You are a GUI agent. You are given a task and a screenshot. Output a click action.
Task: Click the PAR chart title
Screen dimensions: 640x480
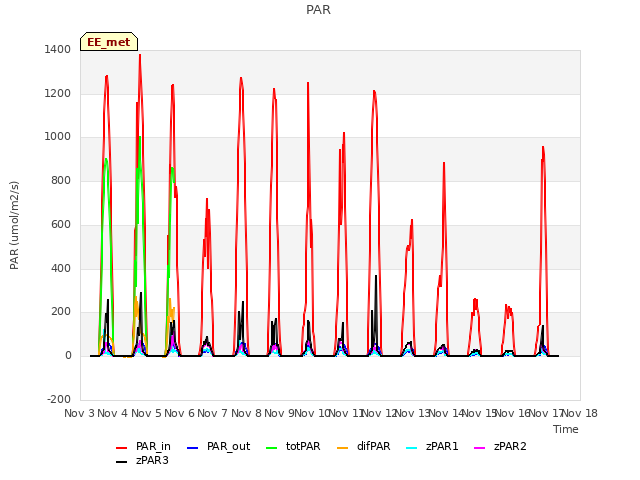pos(318,9)
